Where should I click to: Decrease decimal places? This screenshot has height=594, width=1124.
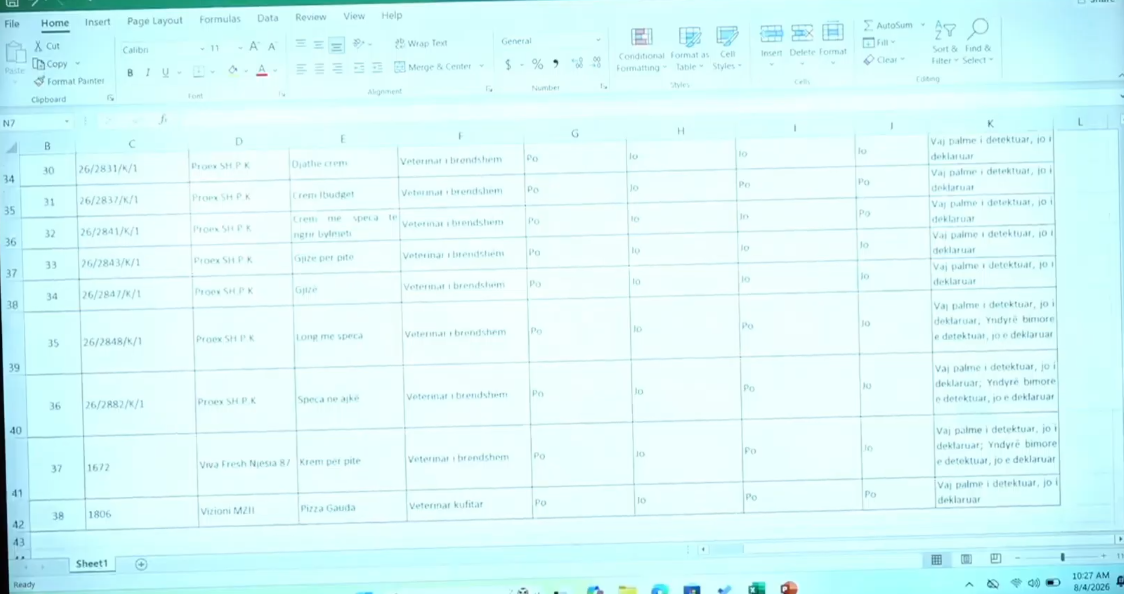[x=596, y=64]
